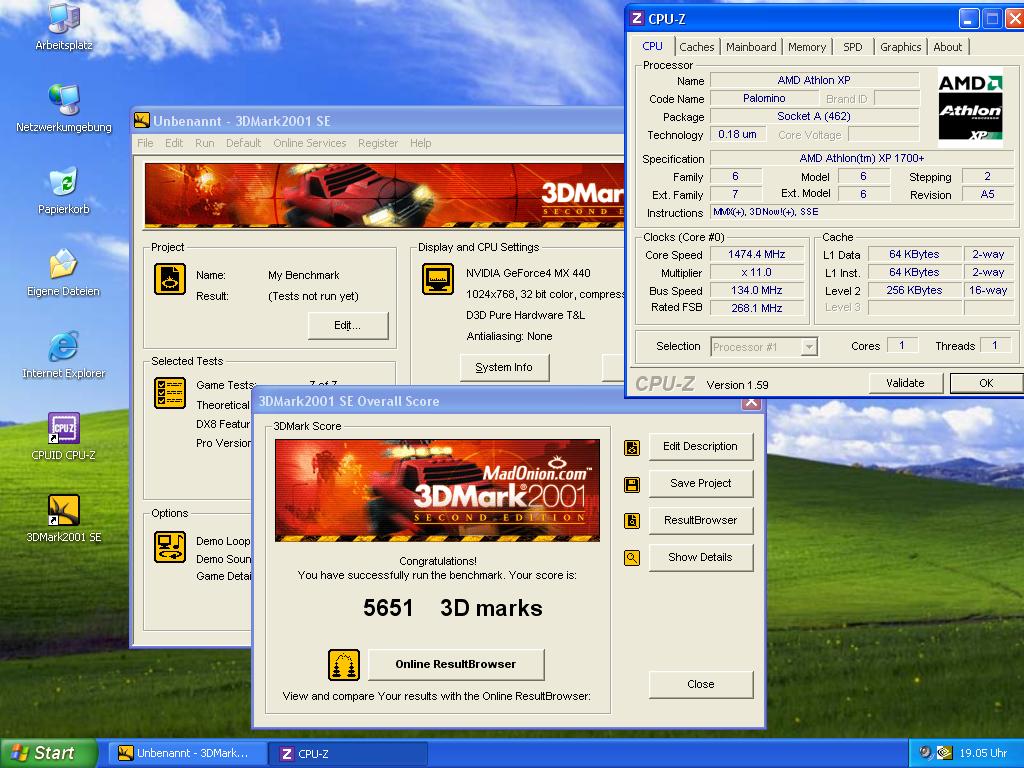Click the Windows Start button
The width and height of the screenshot is (1024, 768).
pos(49,753)
